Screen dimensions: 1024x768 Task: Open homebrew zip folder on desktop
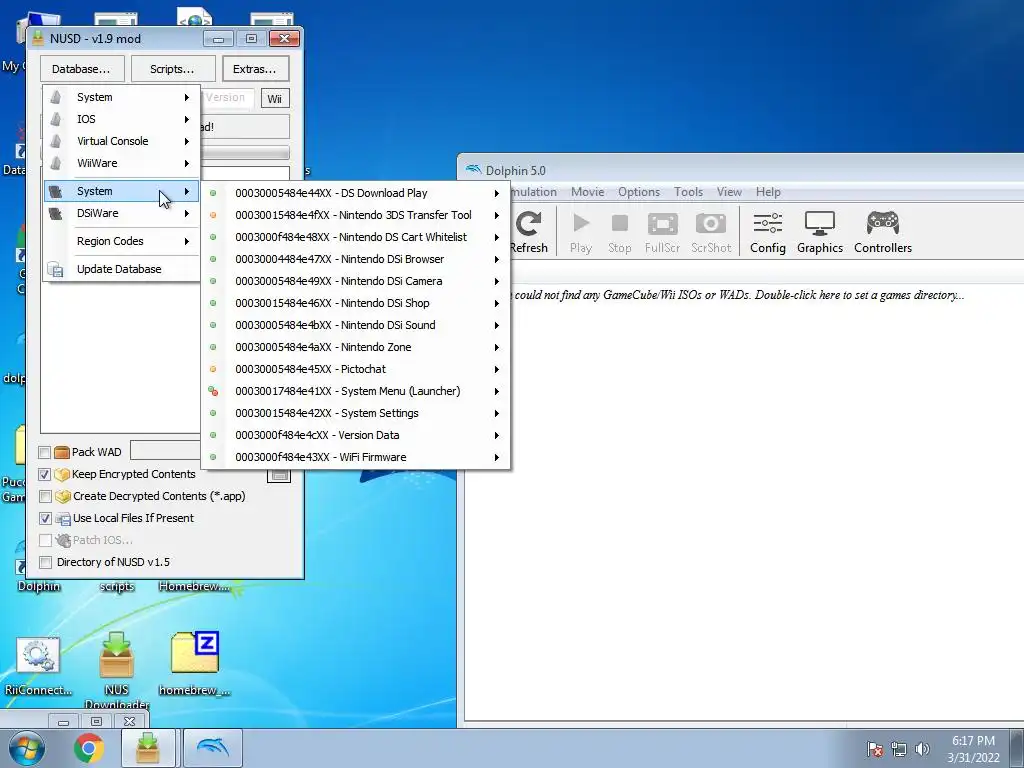tap(194, 664)
